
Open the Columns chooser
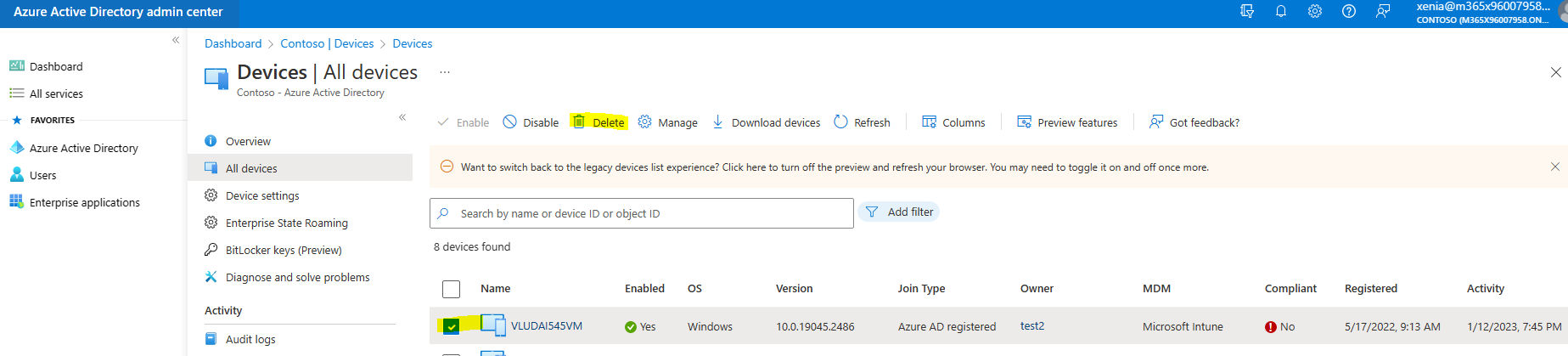coord(953,122)
